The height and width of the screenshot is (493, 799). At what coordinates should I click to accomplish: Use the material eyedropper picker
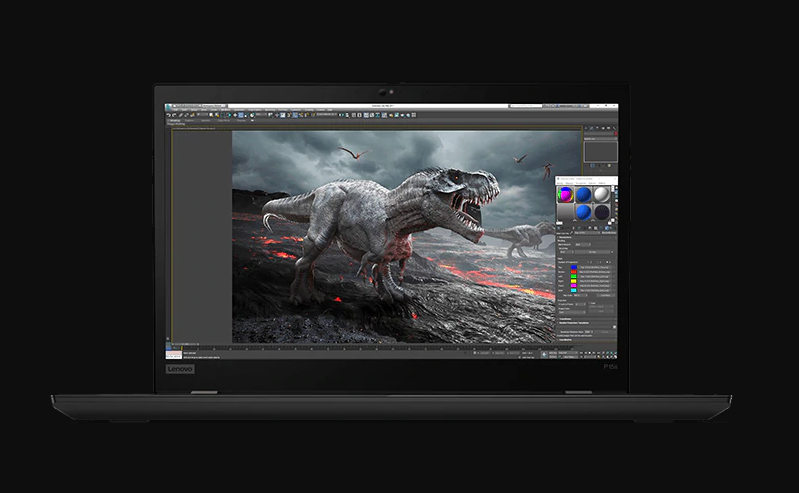tap(572, 232)
